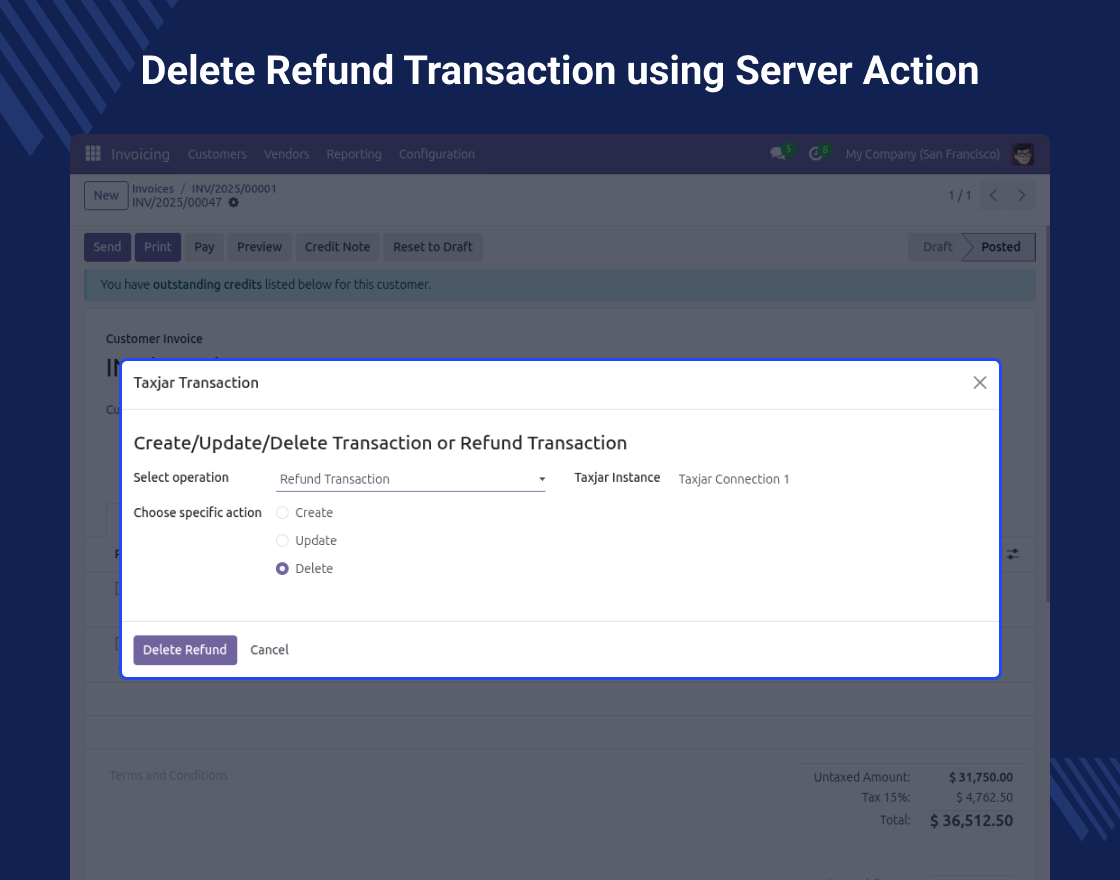Click the Taxjar Connection 1 instance value
1120x880 pixels.
point(734,479)
